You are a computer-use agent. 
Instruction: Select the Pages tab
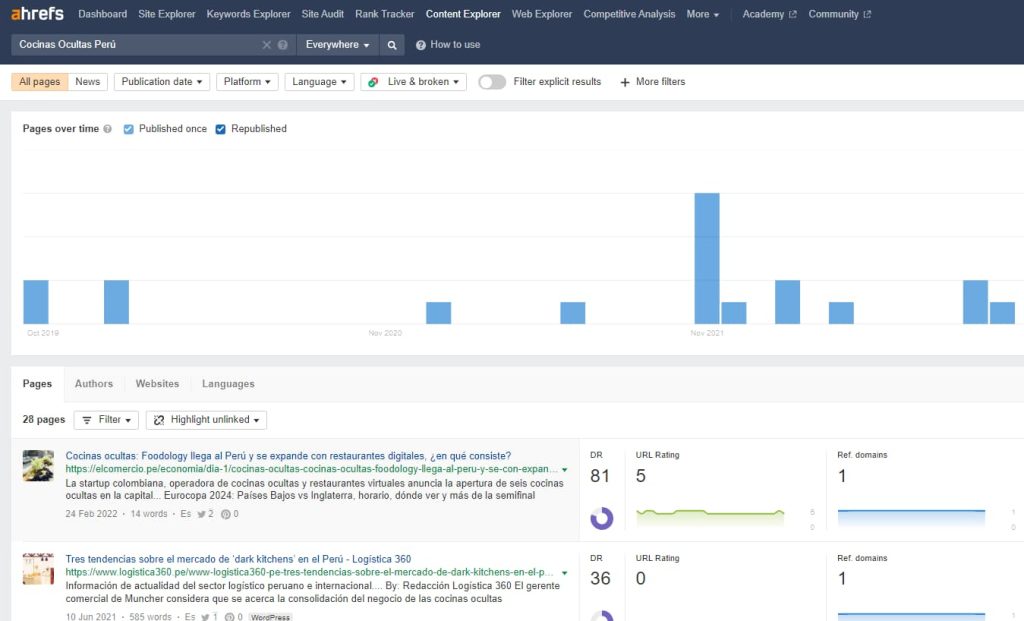click(x=37, y=384)
